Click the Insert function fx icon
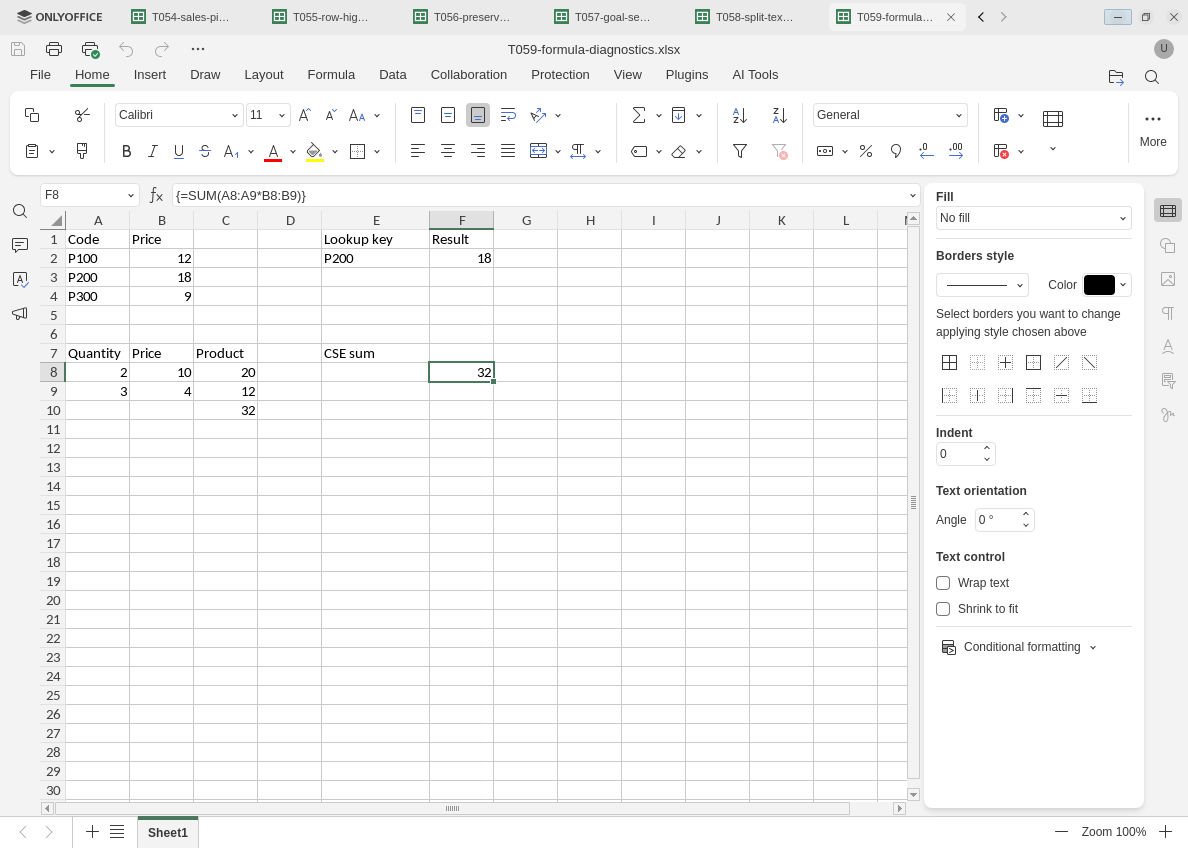1188x848 pixels. [x=156, y=196]
